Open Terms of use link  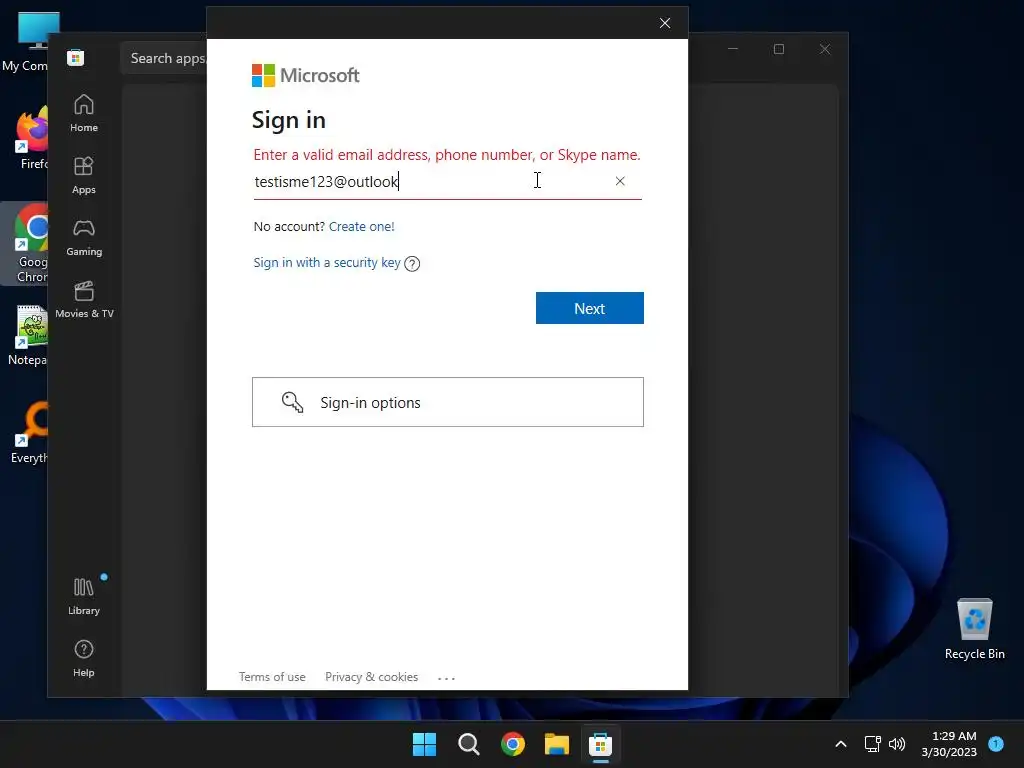272,677
